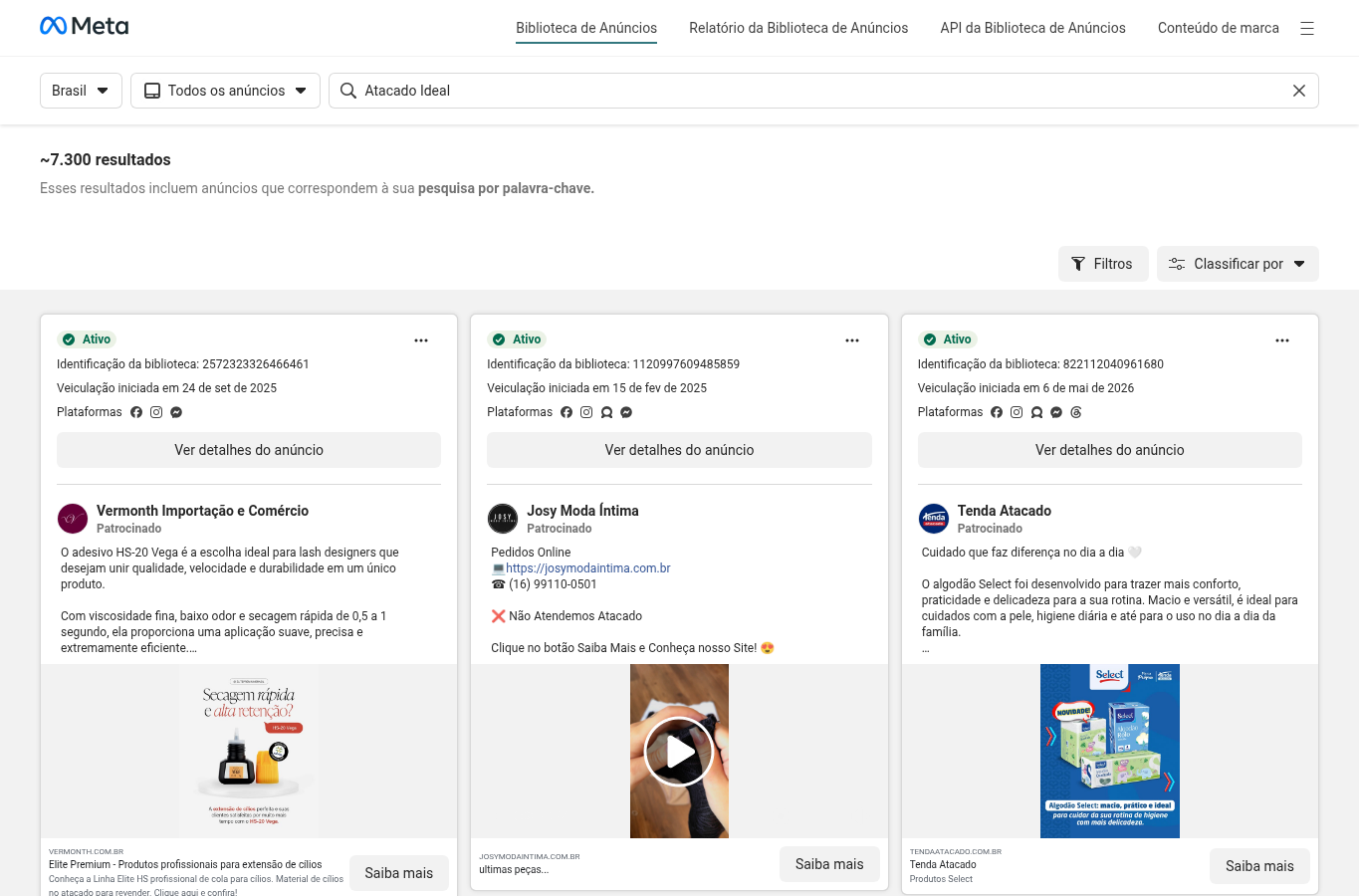View ad details for the Josy Moda Íntima ad
Viewport: 1359px width, 896px height.
(x=679, y=450)
